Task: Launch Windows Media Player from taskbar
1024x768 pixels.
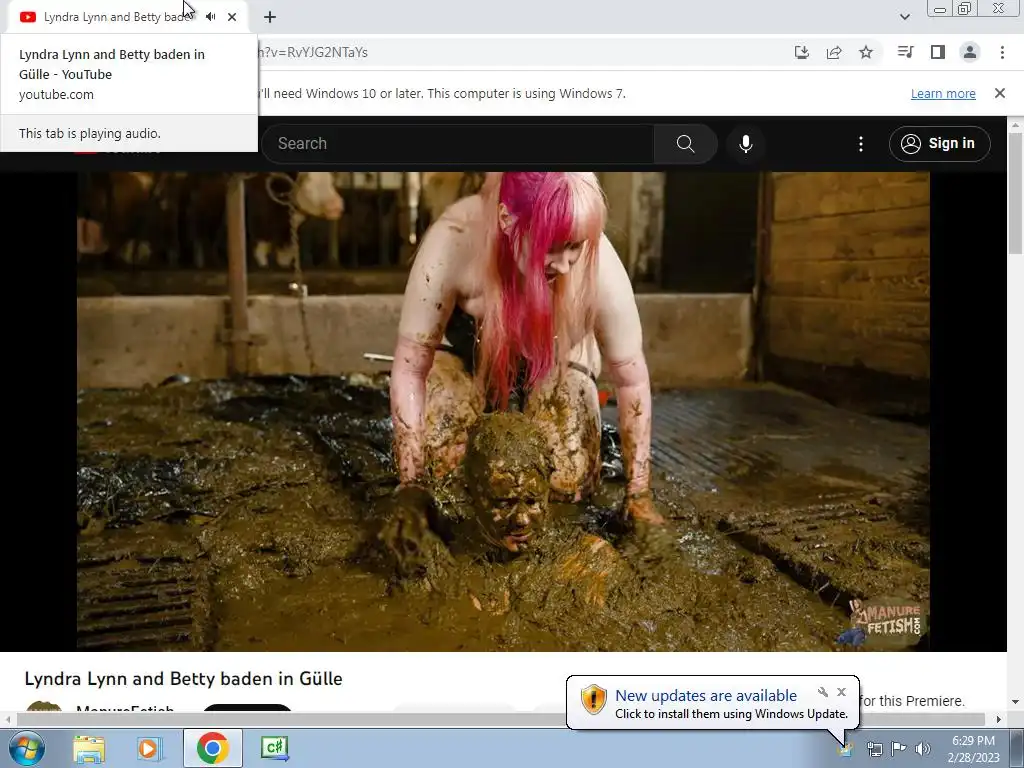Action: [x=150, y=748]
